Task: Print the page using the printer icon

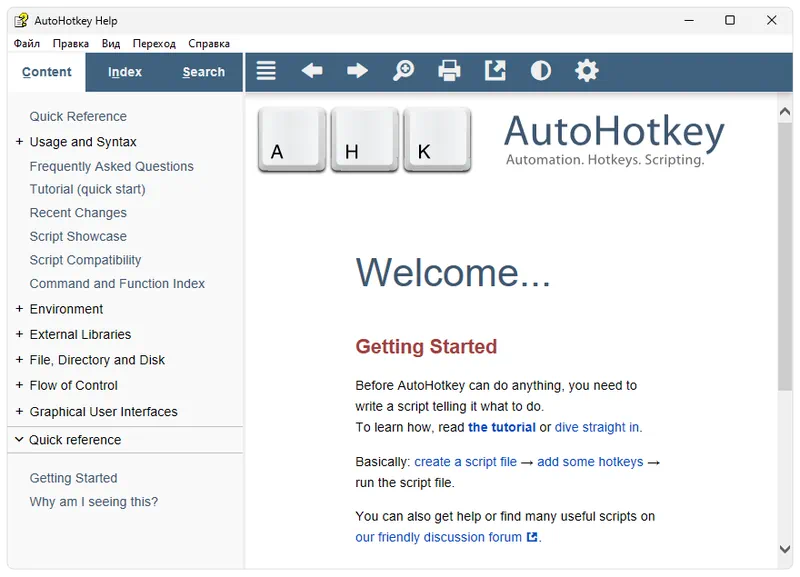Action: 449,70
